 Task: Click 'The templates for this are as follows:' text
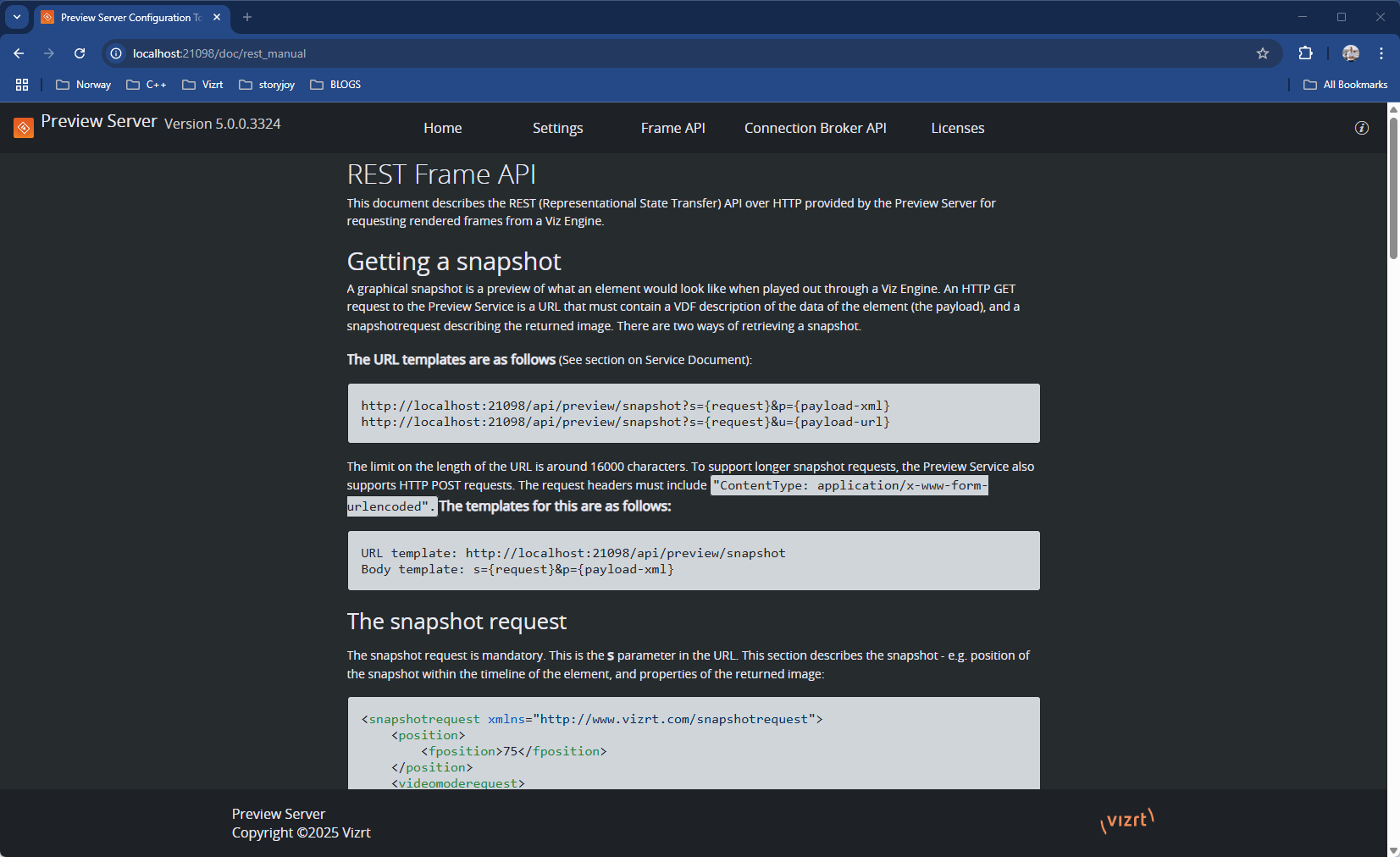tap(555, 506)
